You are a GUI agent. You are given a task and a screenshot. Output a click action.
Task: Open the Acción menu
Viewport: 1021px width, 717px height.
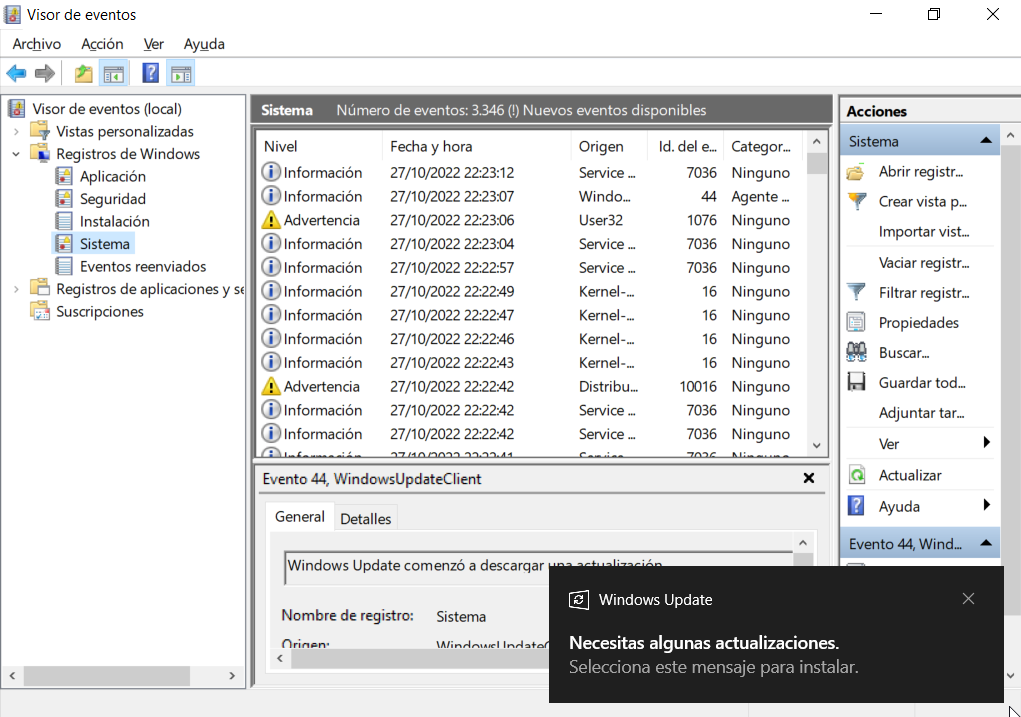pyautogui.click(x=102, y=44)
